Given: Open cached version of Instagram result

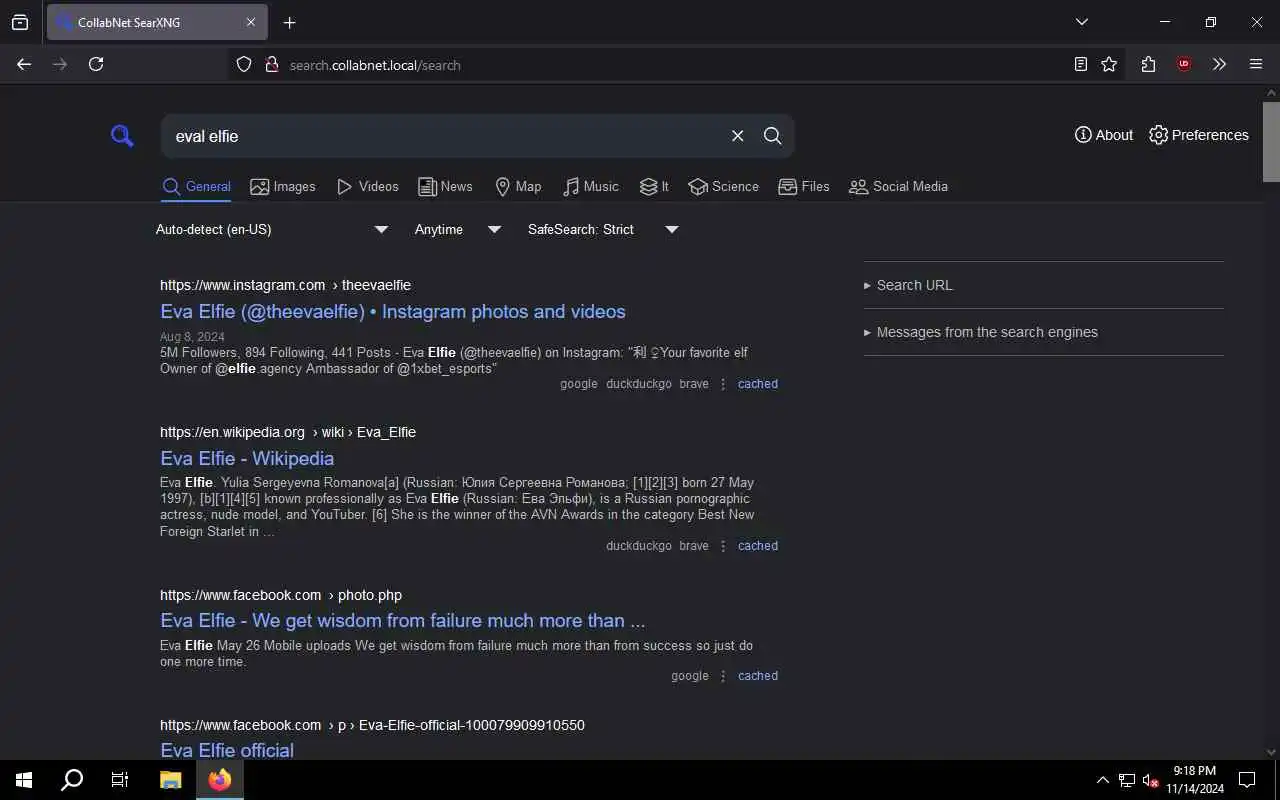Looking at the screenshot, I should pyautogui.click(x=758, y=384).
